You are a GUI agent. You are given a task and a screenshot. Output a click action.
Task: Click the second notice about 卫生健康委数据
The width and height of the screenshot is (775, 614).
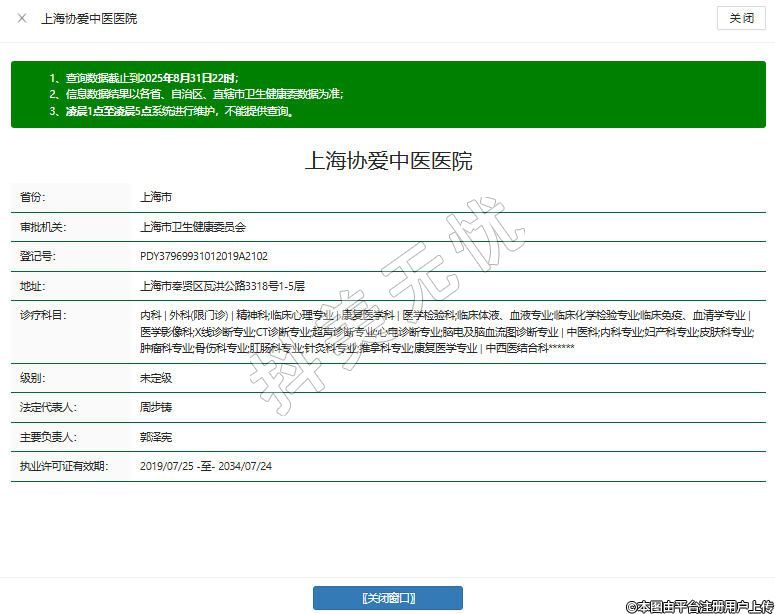point(196,94)
